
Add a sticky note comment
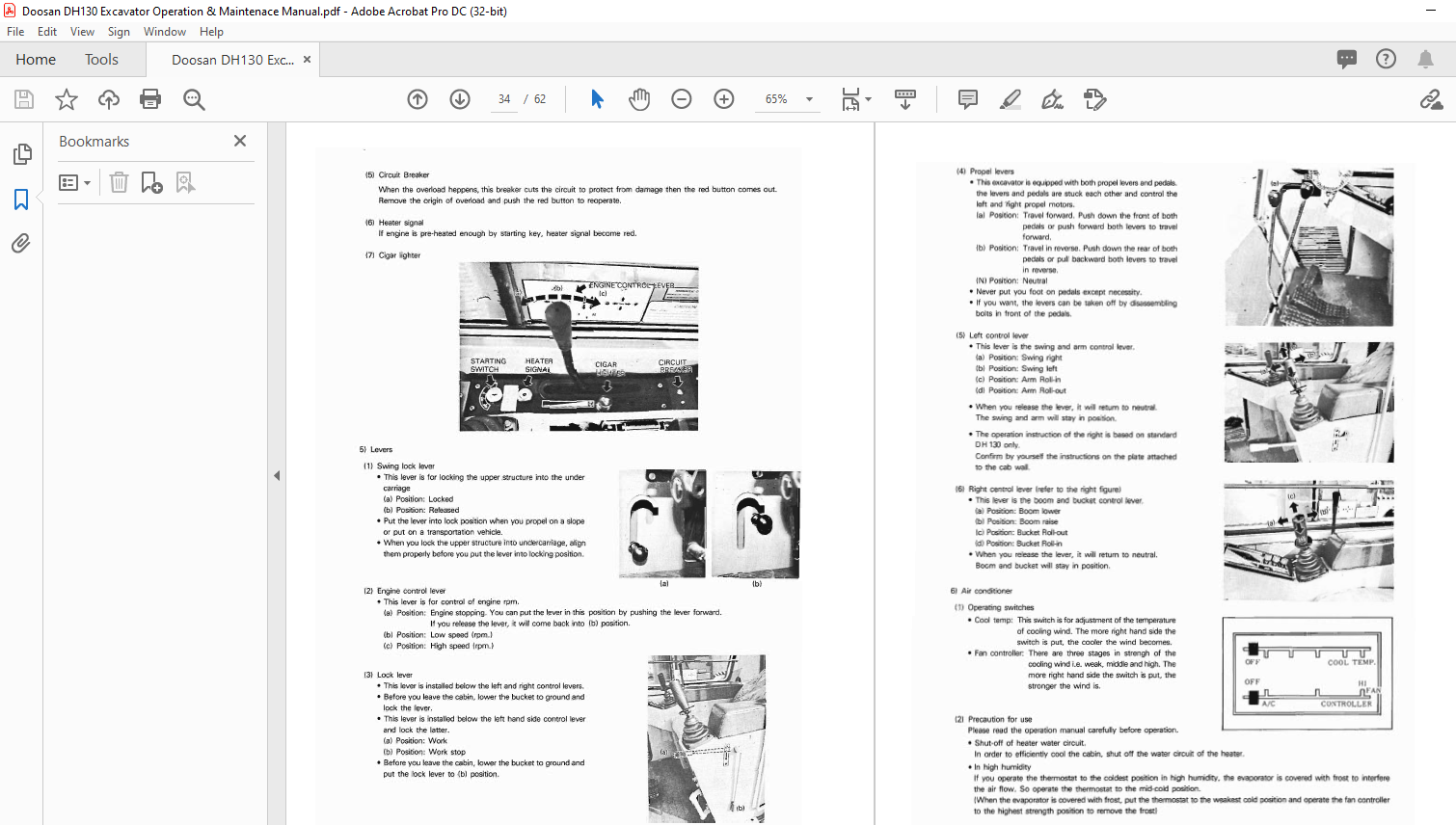(x=968, y=99)
